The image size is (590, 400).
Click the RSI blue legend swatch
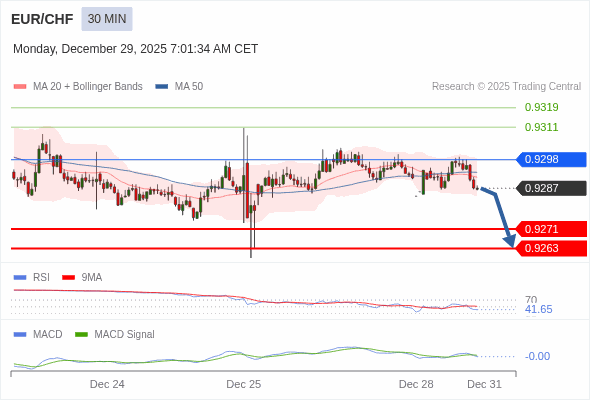click(20, 278)
